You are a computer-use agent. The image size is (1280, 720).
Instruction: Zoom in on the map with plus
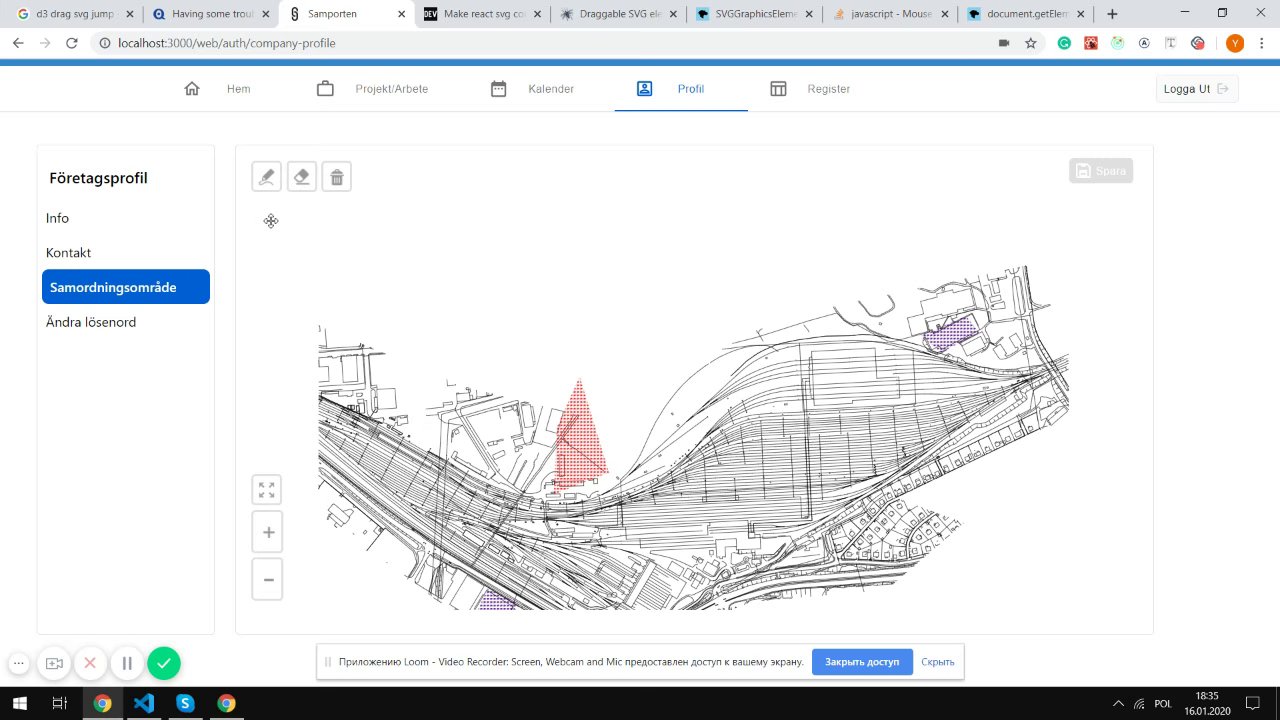coord(268,532)
